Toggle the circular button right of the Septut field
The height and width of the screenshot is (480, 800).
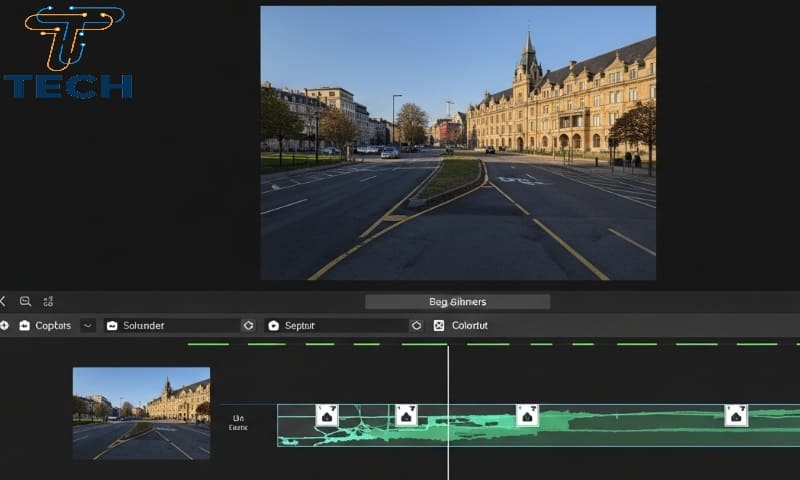[x=416, y=326]
